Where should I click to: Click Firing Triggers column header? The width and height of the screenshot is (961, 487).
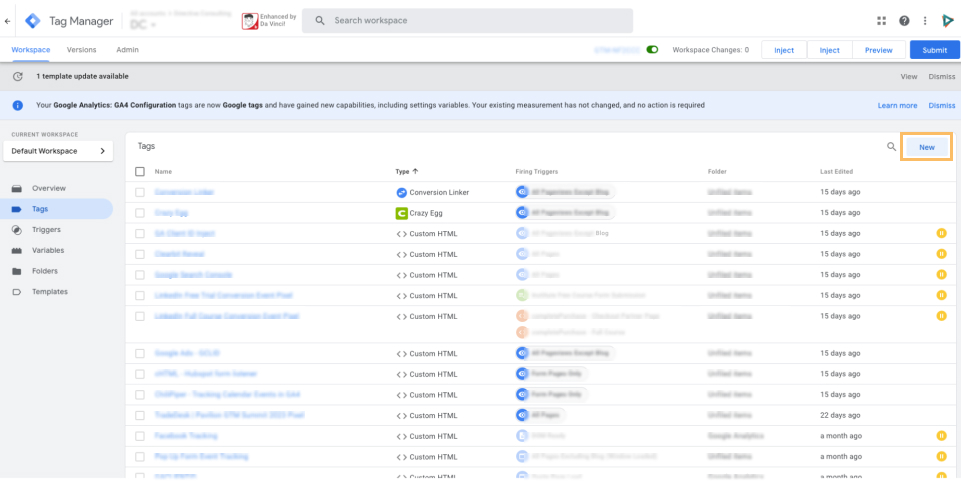tap(537, 172)
